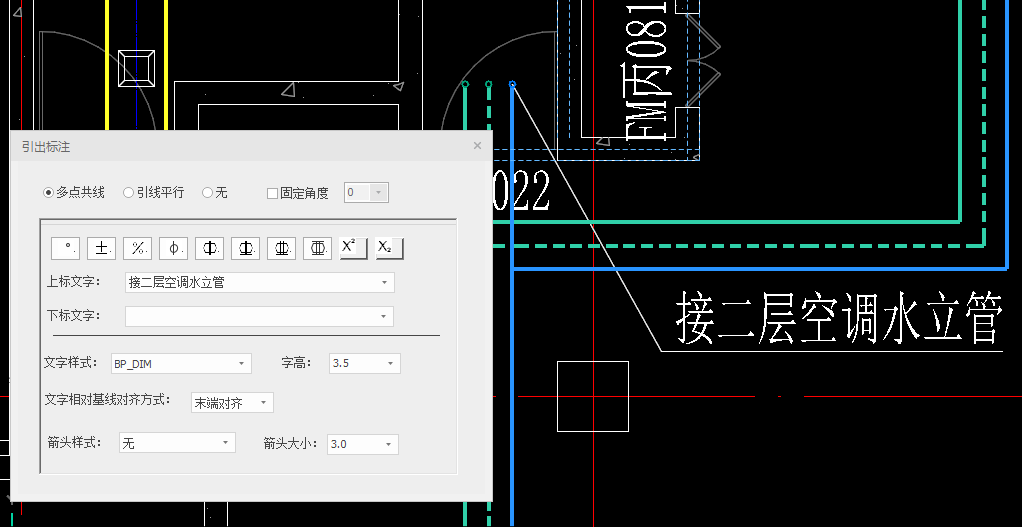
Task: Click the X₂ subscript button
Action: click(x=390, y=248)
